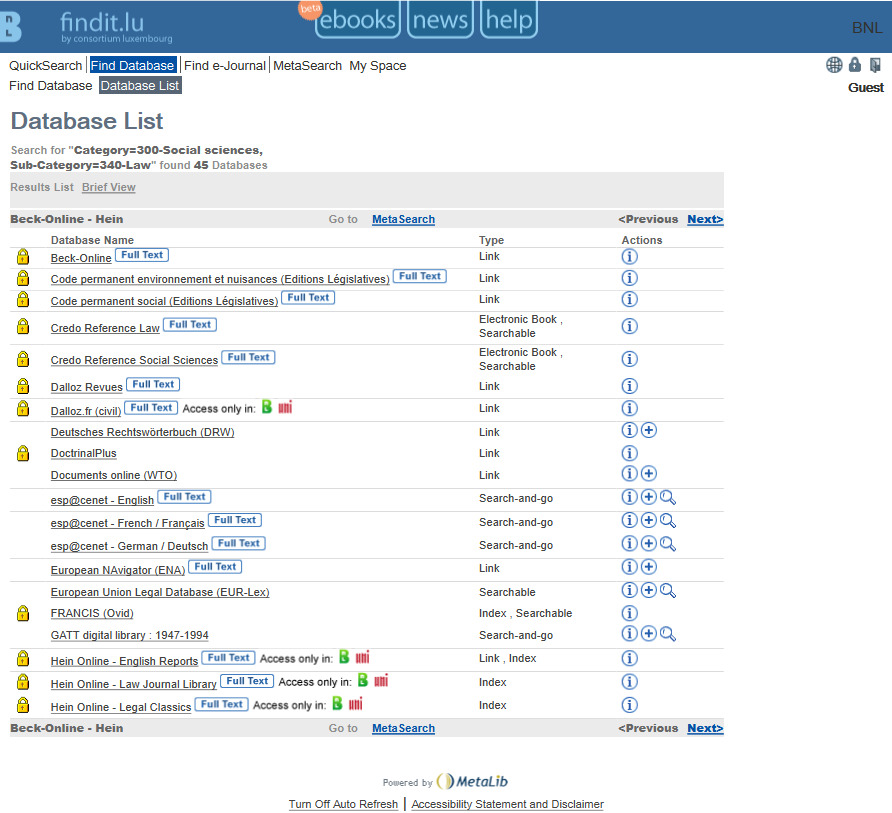The height and width of the screenshot is (813, 892).
Task: Click the 'Guest' user label
Action: (866, 88)
